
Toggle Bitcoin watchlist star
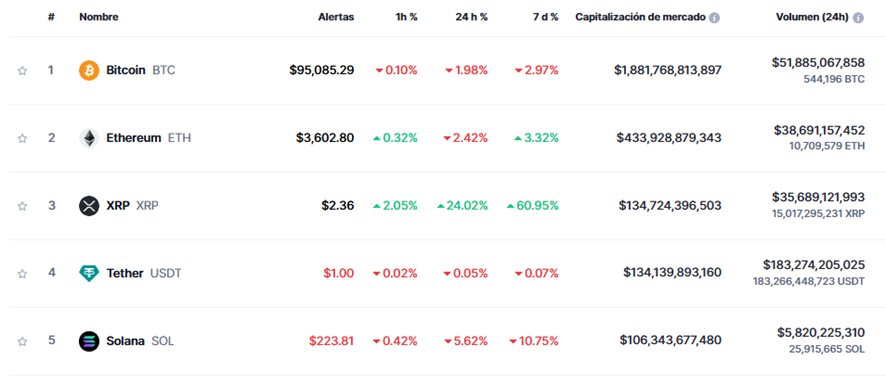(x=22, y=71)
